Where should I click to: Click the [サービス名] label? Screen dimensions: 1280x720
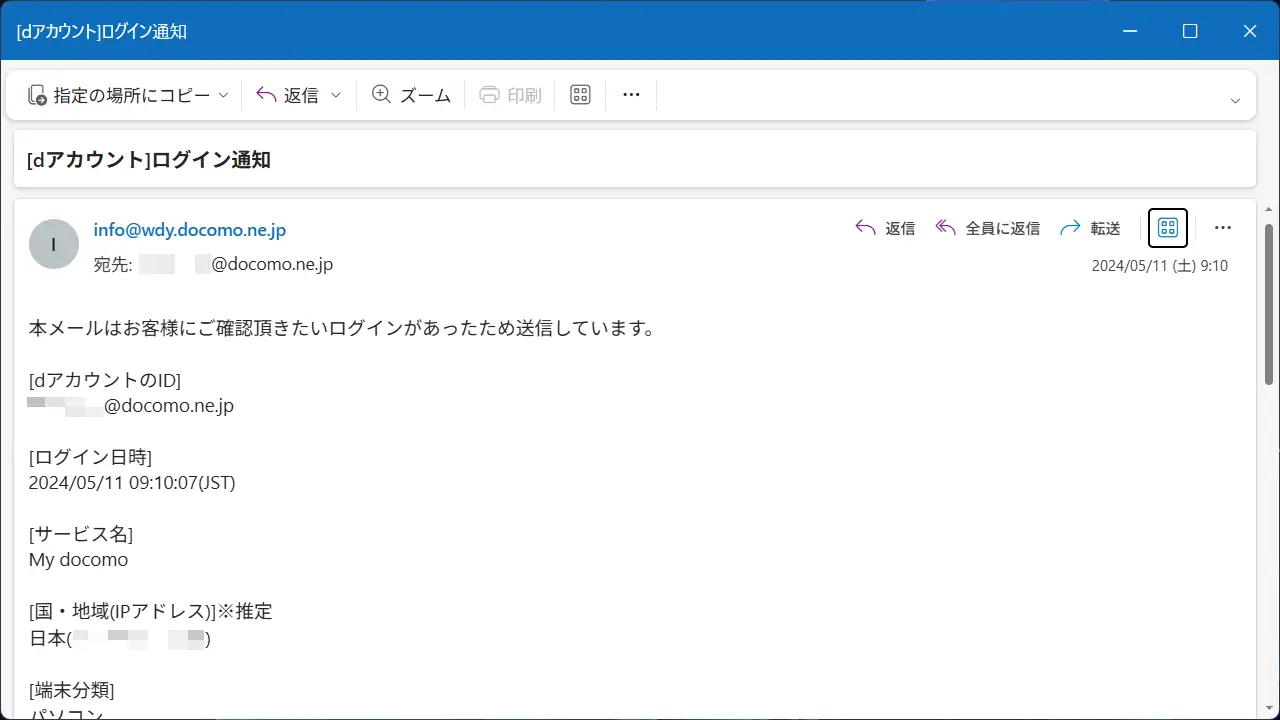81,535
